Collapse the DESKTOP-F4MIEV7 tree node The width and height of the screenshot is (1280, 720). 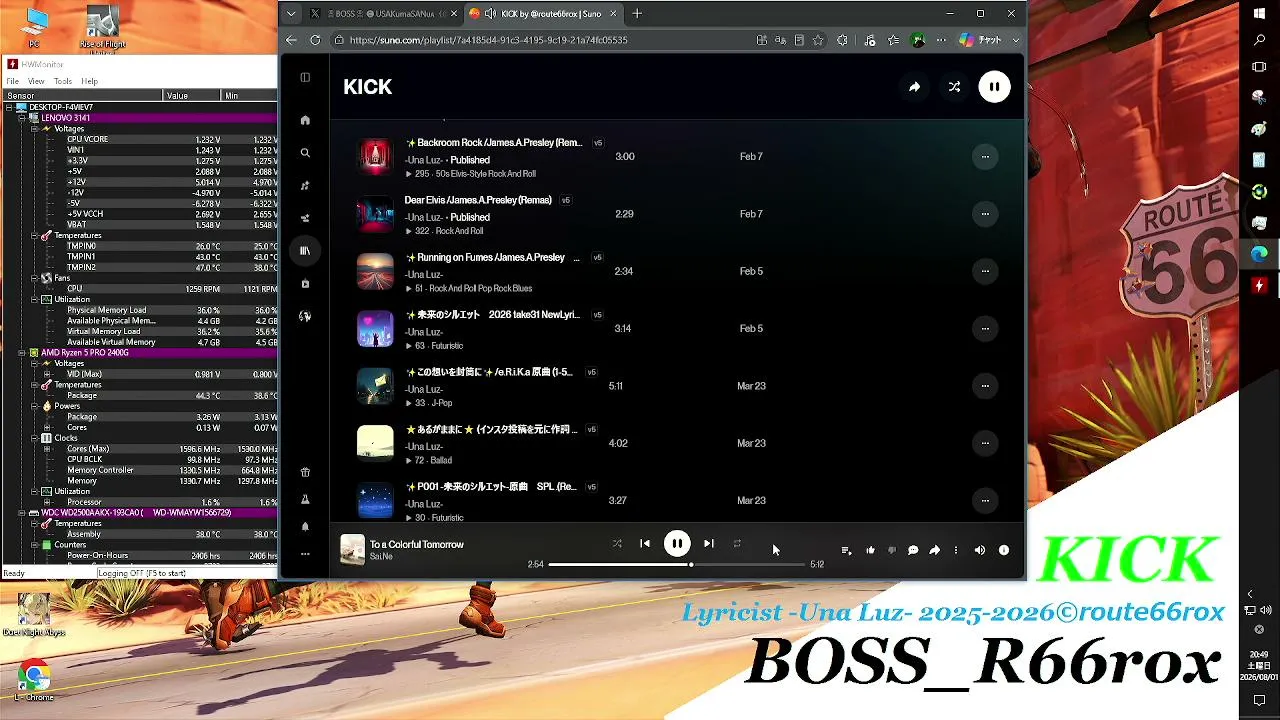pos(9,107)
